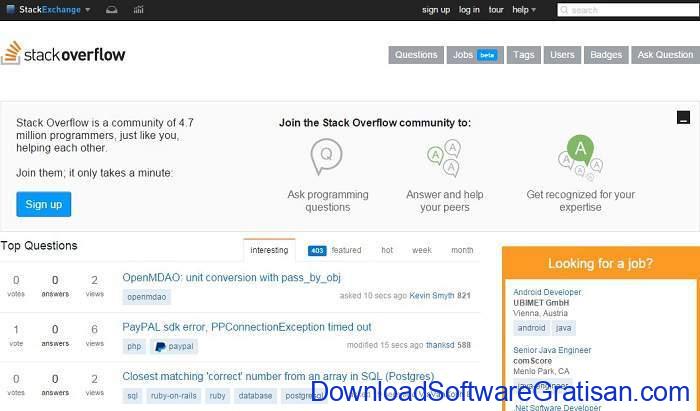700x411 pixels.
Task: Expand the help dropdown menu
Action: 524,10
